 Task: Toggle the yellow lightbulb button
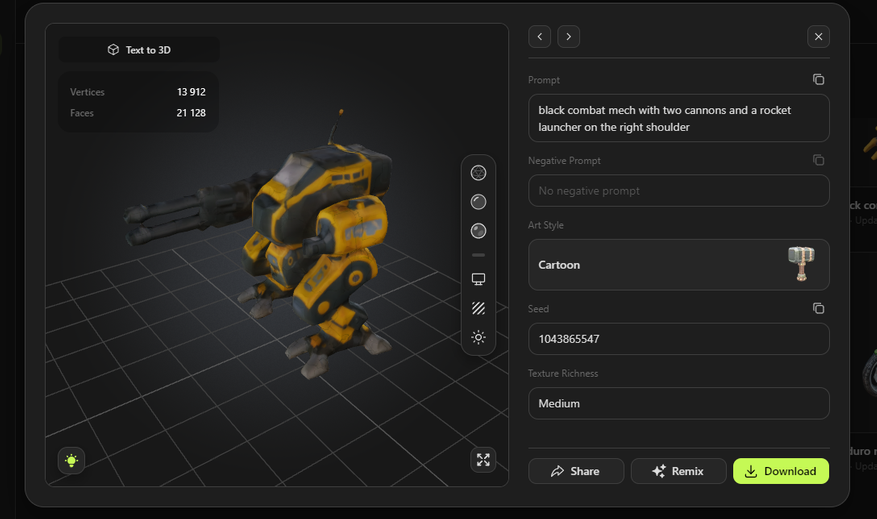71,461
